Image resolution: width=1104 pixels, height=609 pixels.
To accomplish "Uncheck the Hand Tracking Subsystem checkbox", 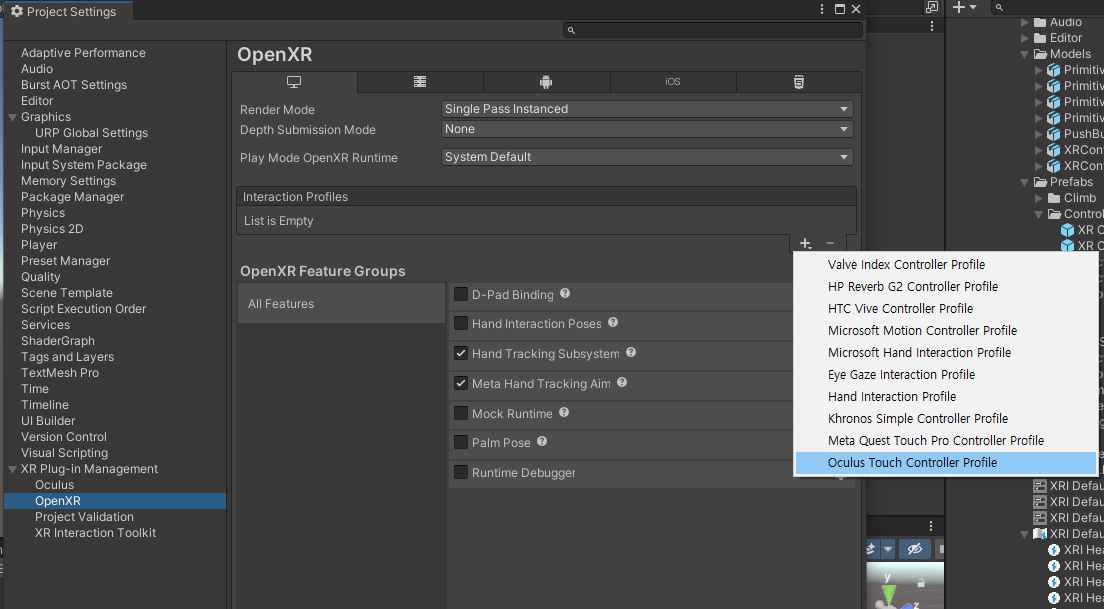I will pos(460,353).
